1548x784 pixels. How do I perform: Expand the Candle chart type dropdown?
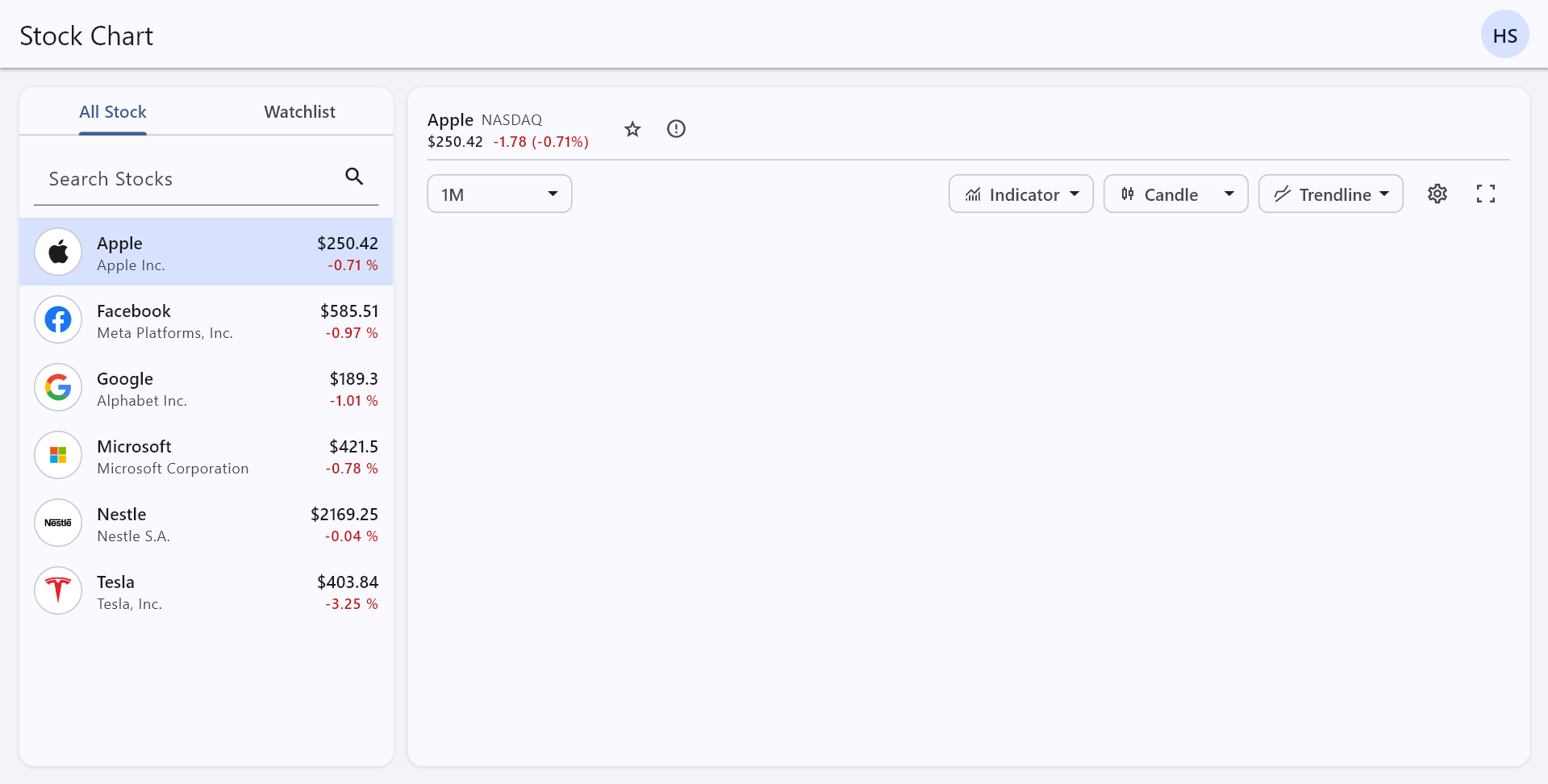click(1175, 194)
